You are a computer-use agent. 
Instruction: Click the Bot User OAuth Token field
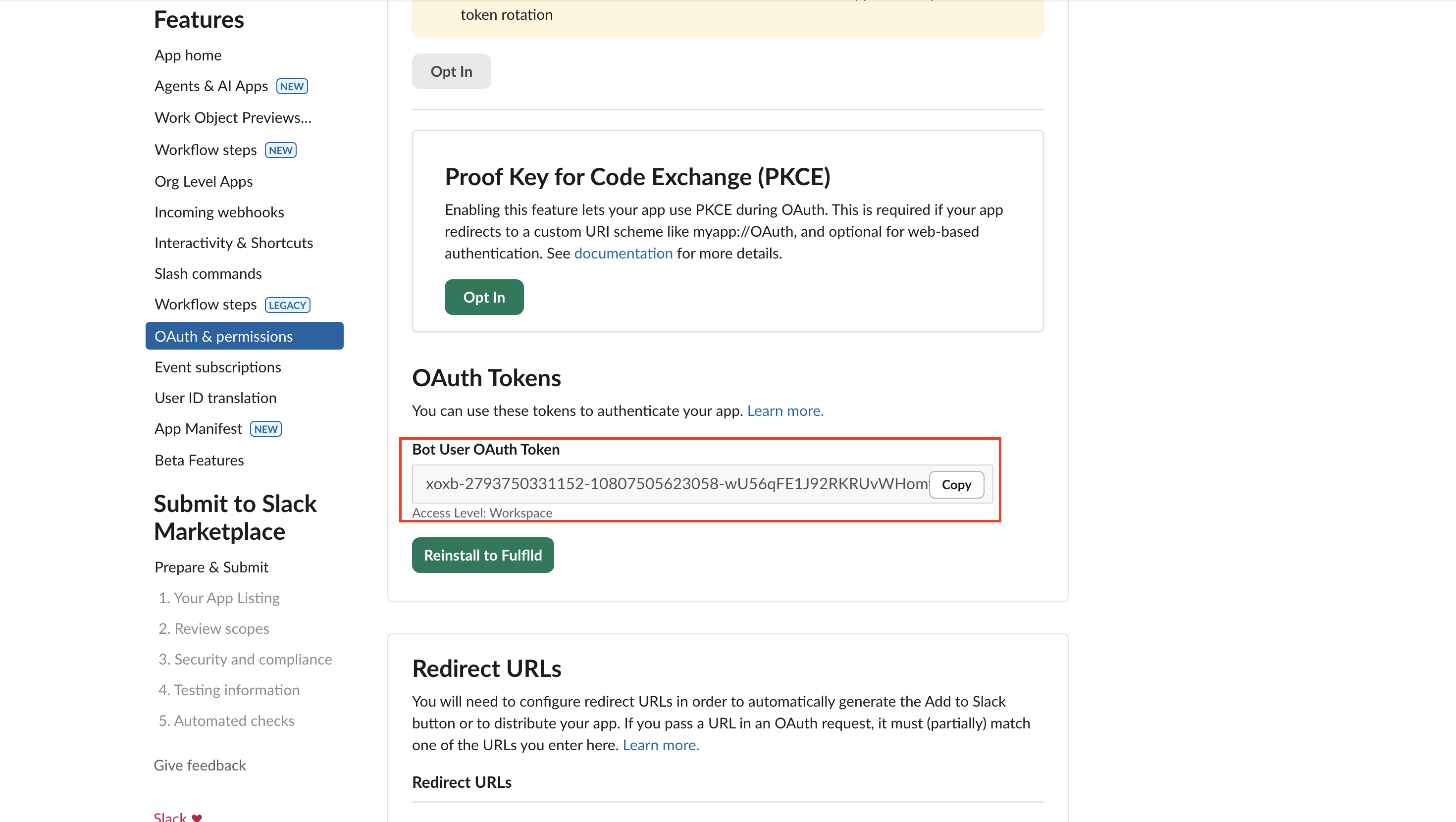click(x=673, y=484)
